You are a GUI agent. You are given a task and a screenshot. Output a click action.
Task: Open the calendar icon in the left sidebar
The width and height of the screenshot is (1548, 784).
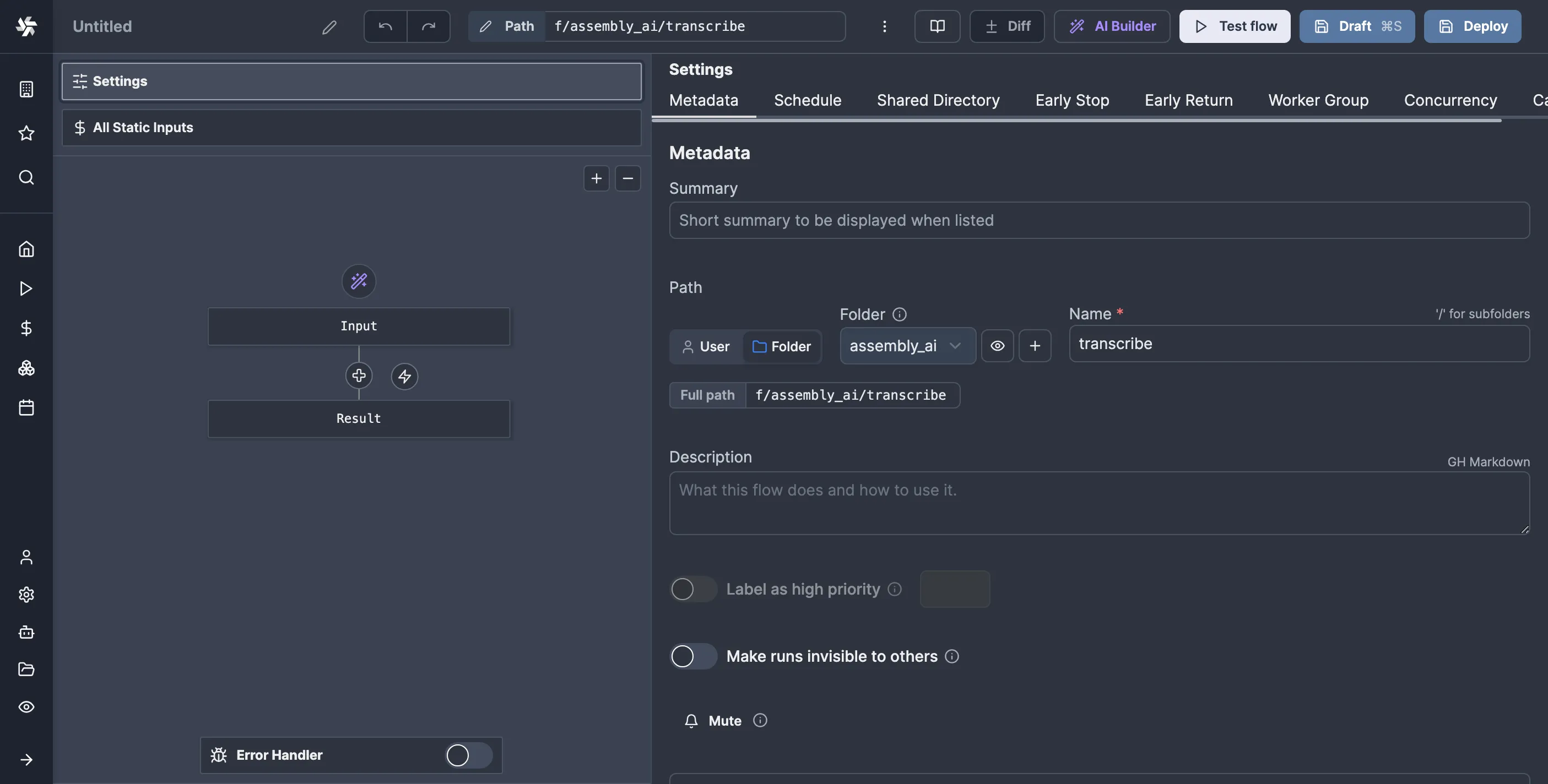(x=26, y=408)
